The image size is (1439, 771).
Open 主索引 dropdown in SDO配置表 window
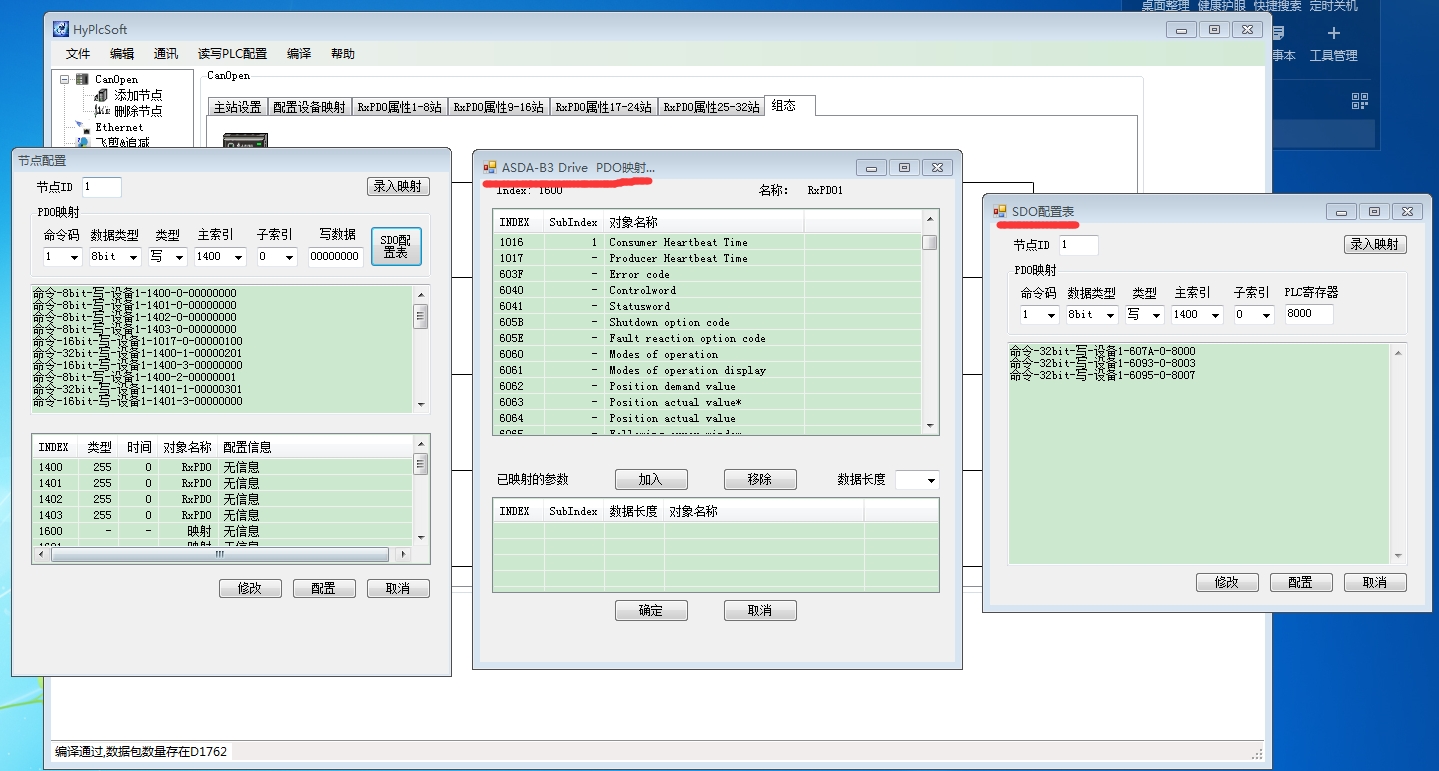pos(1216,315)
